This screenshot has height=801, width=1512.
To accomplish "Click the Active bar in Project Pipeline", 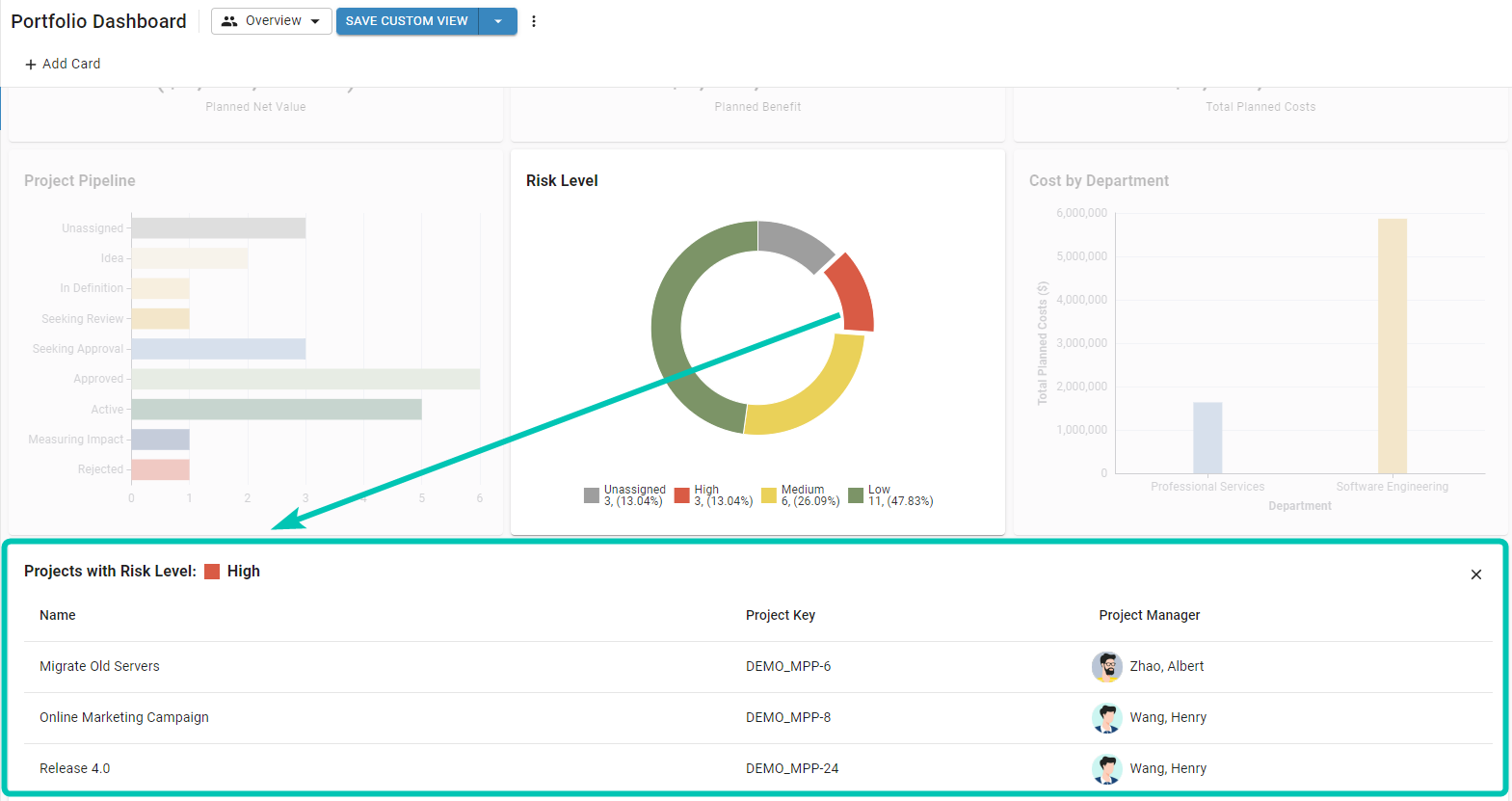I will [x=277, y=409].
